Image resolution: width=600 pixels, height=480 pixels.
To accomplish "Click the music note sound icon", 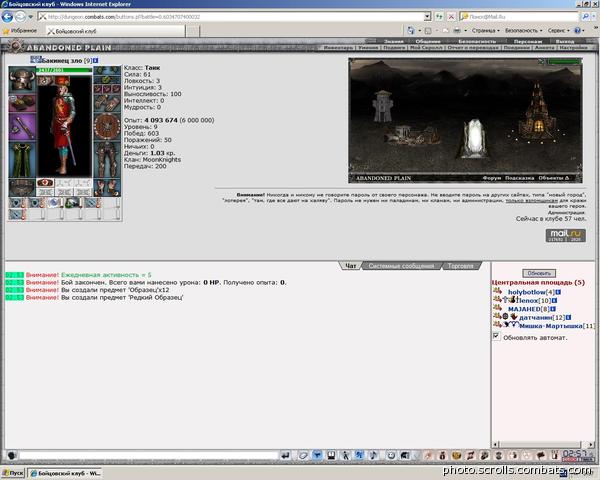I will click(373, 456).
